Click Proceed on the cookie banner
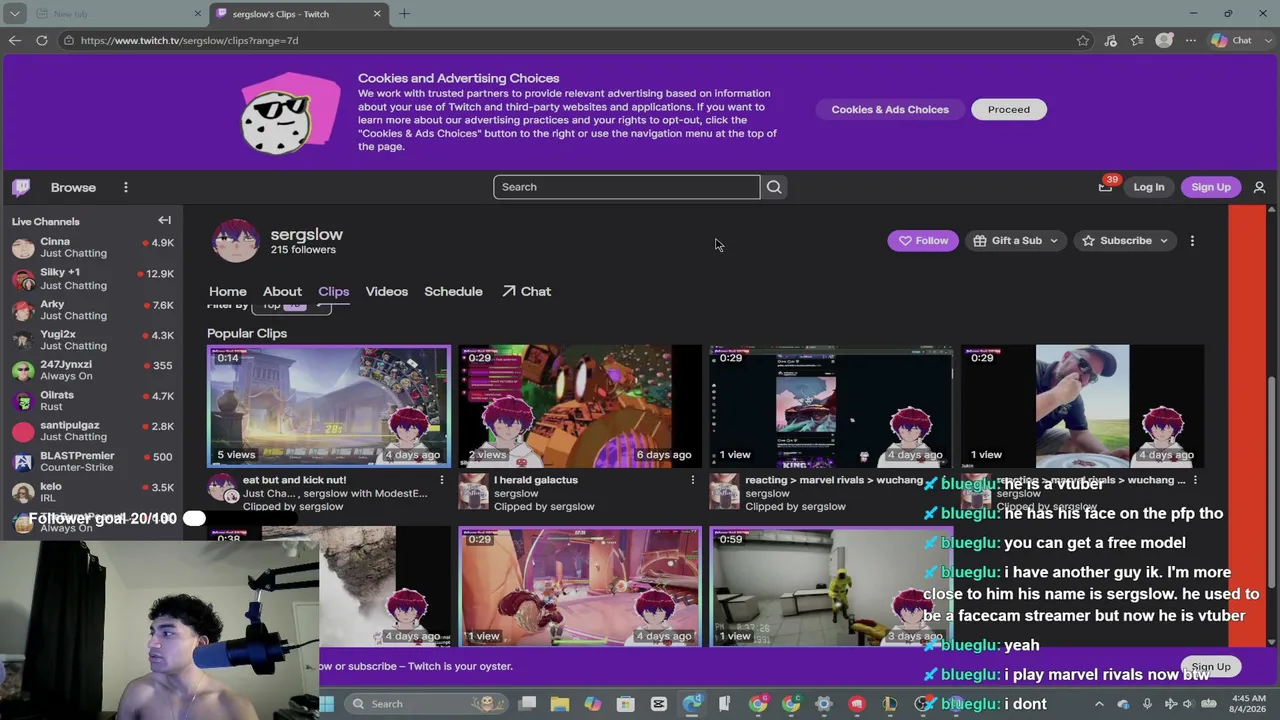 click(1009, 110)
